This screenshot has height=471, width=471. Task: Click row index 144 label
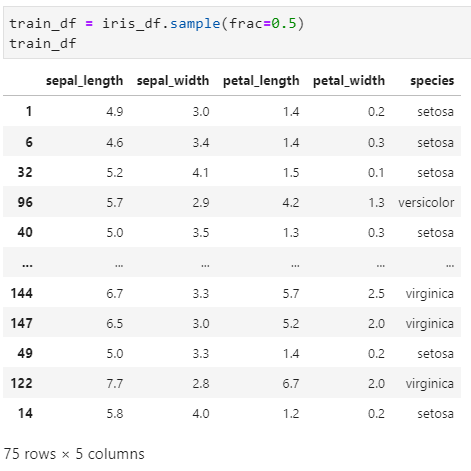22,293
